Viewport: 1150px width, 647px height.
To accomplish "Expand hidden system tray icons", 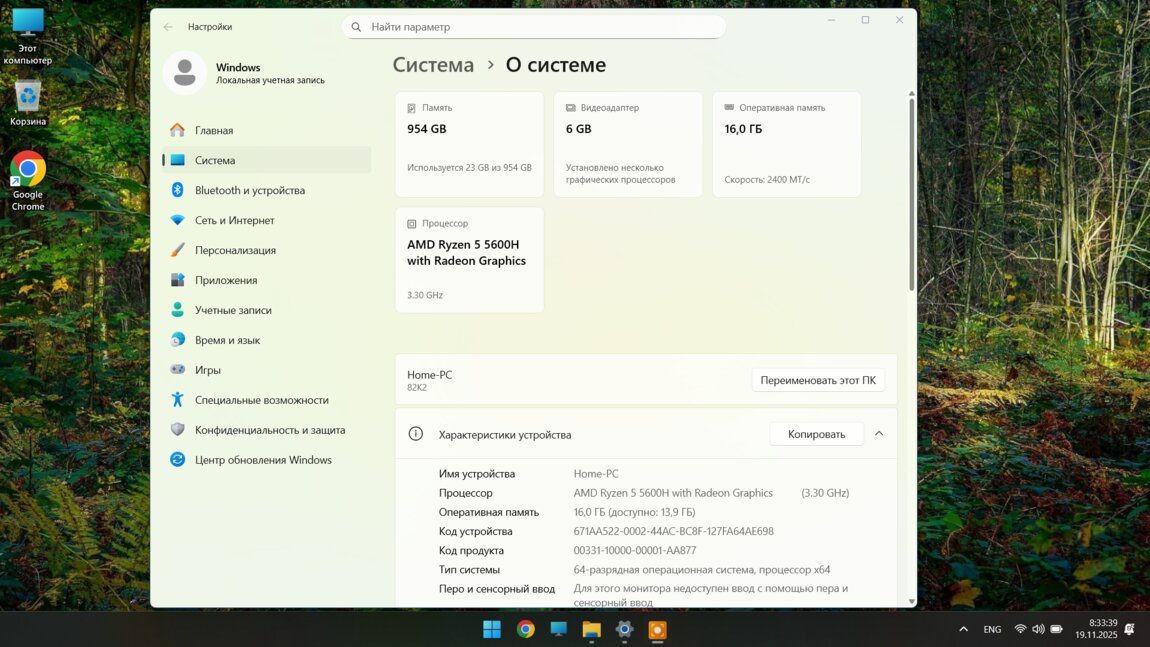I will tap(963, 629).
